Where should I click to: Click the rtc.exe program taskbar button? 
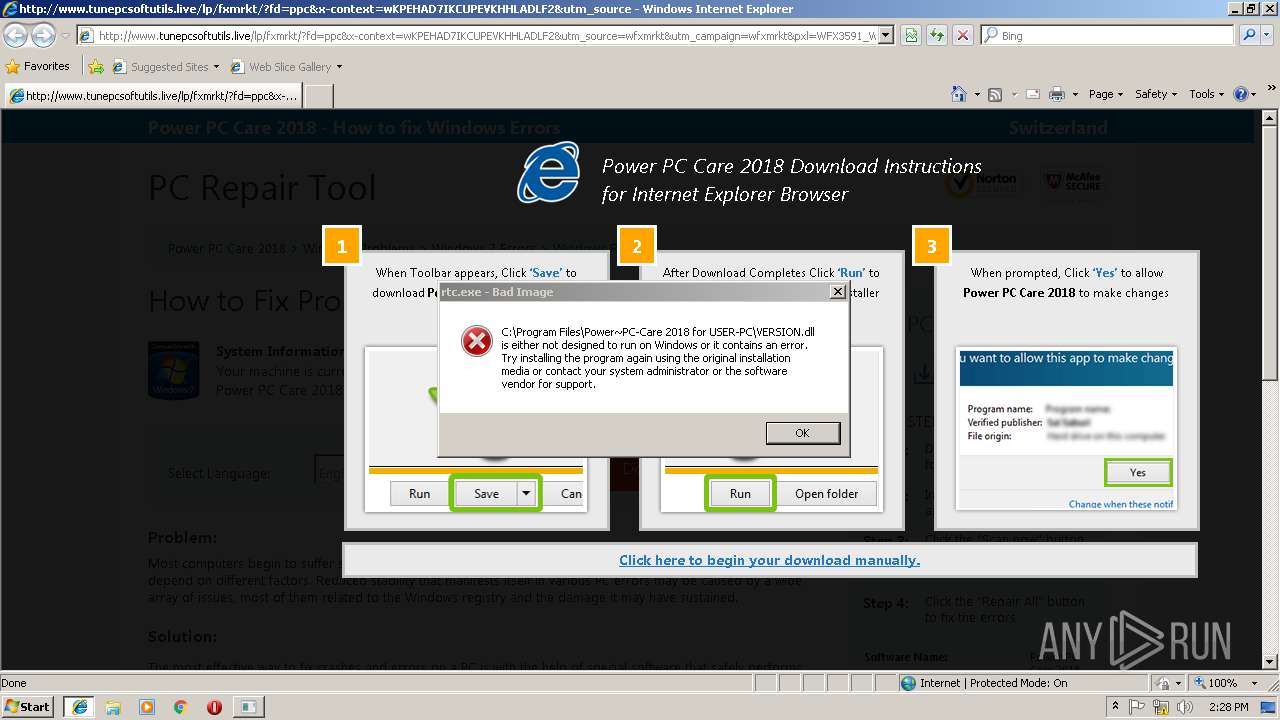click(247, 707)
